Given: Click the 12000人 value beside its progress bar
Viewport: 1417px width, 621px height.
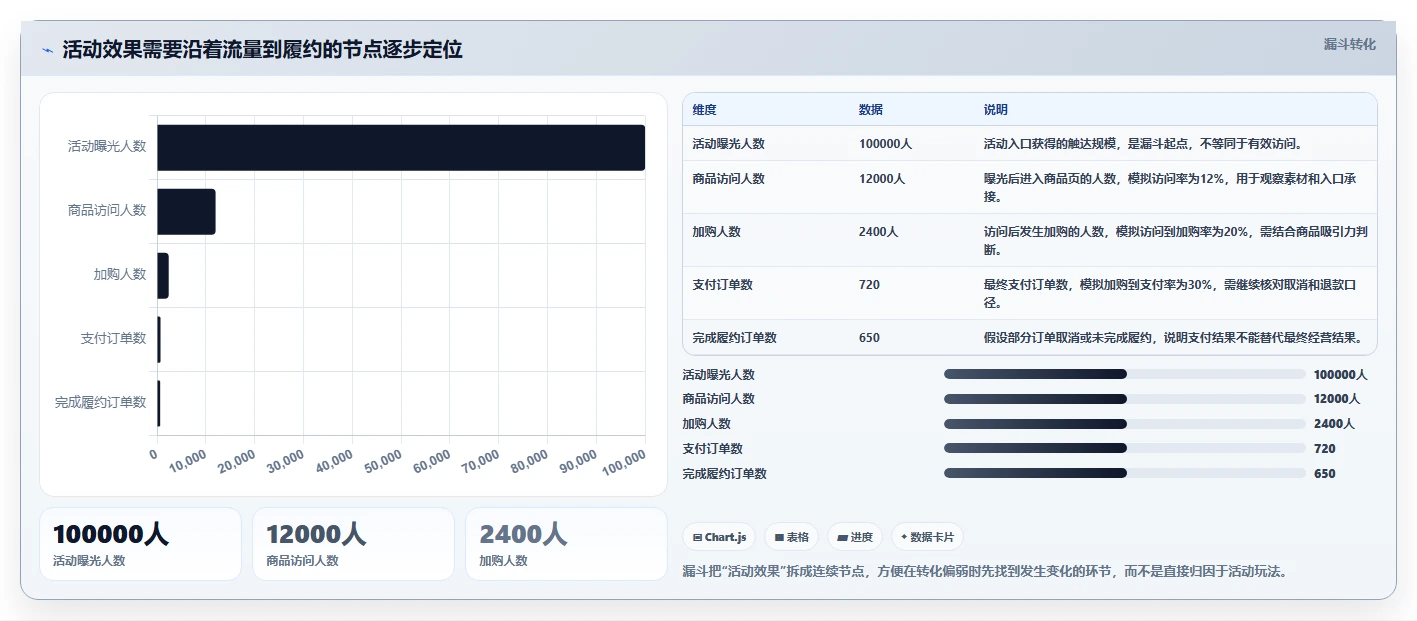Looking at the screenshot, I should 1337,399.
